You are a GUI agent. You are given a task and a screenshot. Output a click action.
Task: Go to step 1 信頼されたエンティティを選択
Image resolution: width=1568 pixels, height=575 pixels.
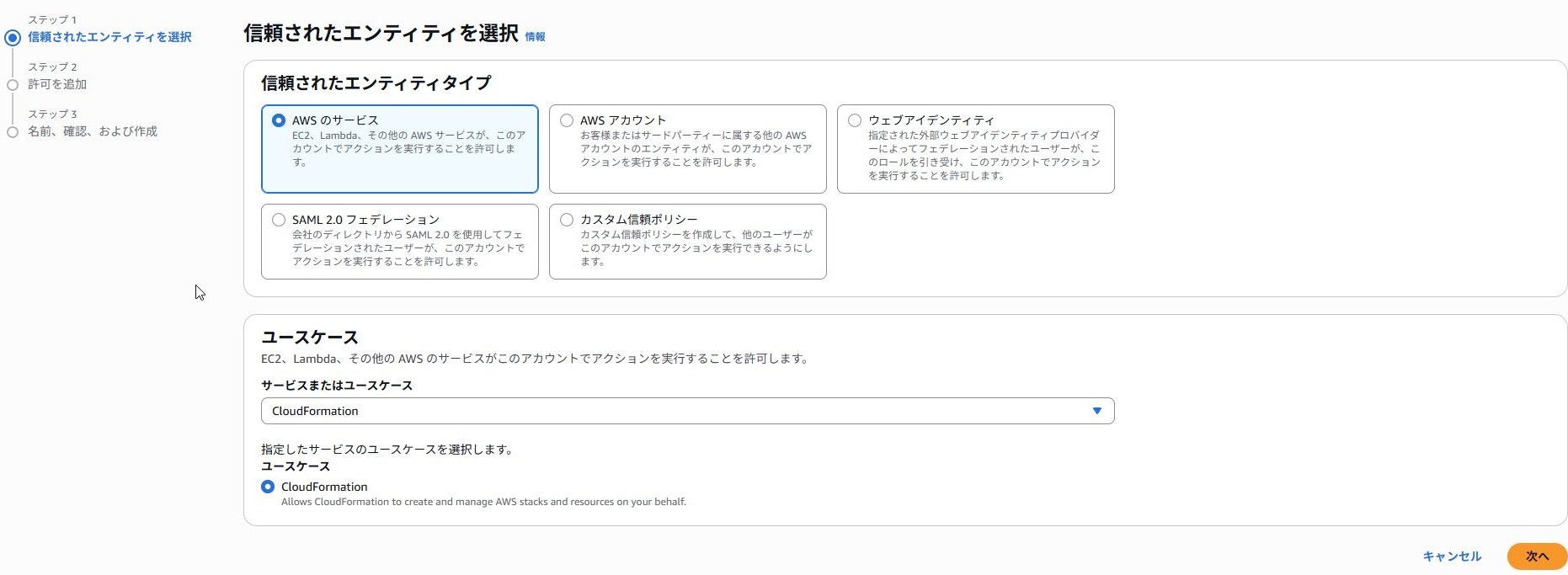109,37
